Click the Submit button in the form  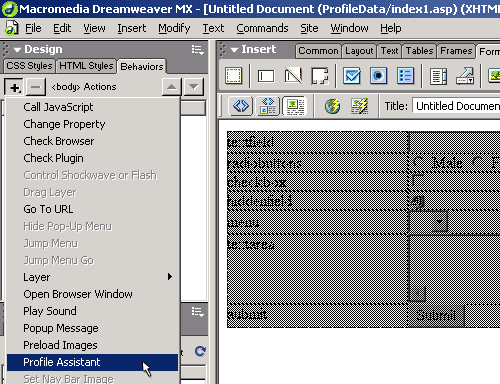436,315
